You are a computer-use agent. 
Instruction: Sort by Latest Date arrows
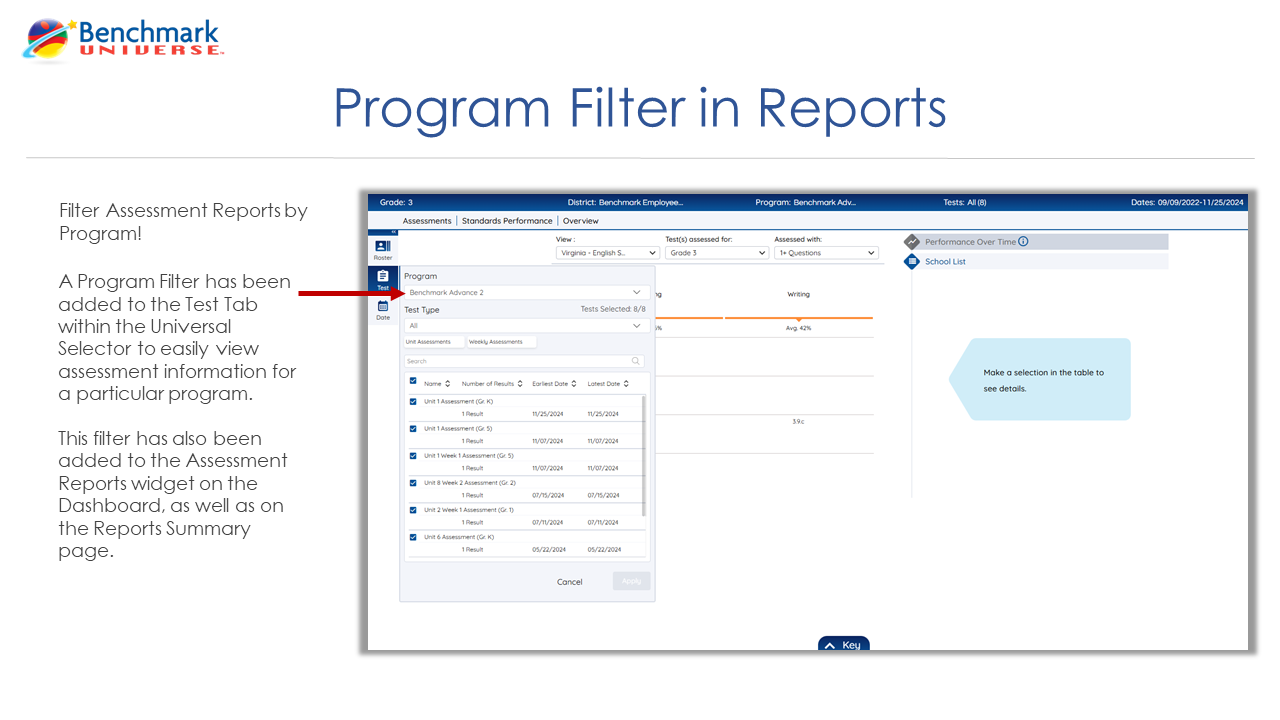tap(626, 384)
